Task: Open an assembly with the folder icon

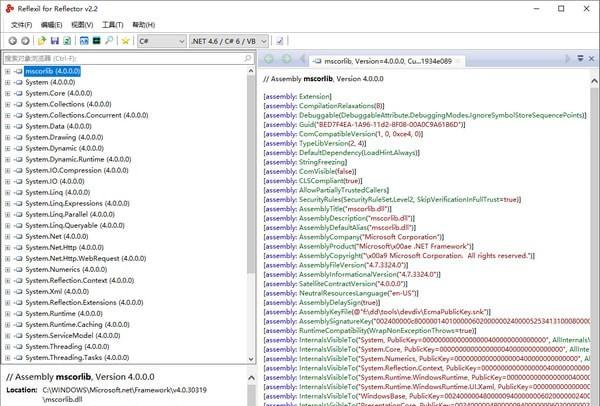Action: pyautogui.click(x=42, y=40)
